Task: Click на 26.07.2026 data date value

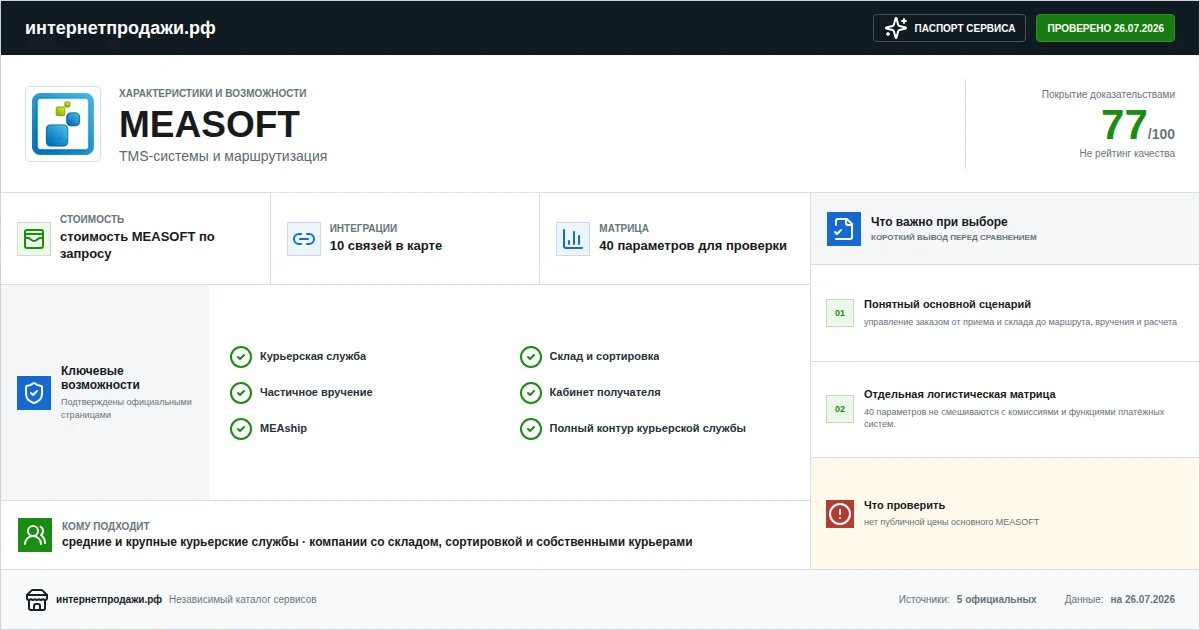Action: pyautogui.click(x=1142, y=600)
